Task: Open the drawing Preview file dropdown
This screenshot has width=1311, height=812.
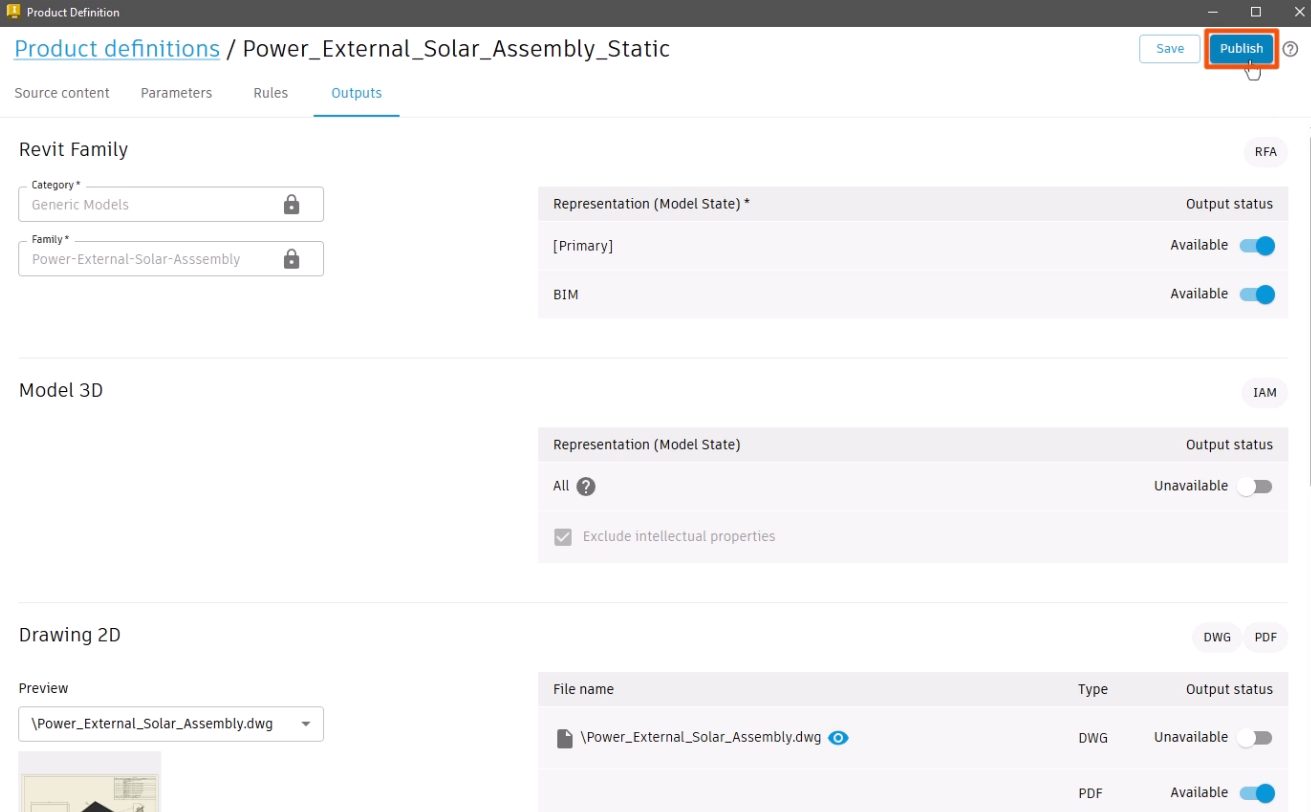Action: click(171, 724)
